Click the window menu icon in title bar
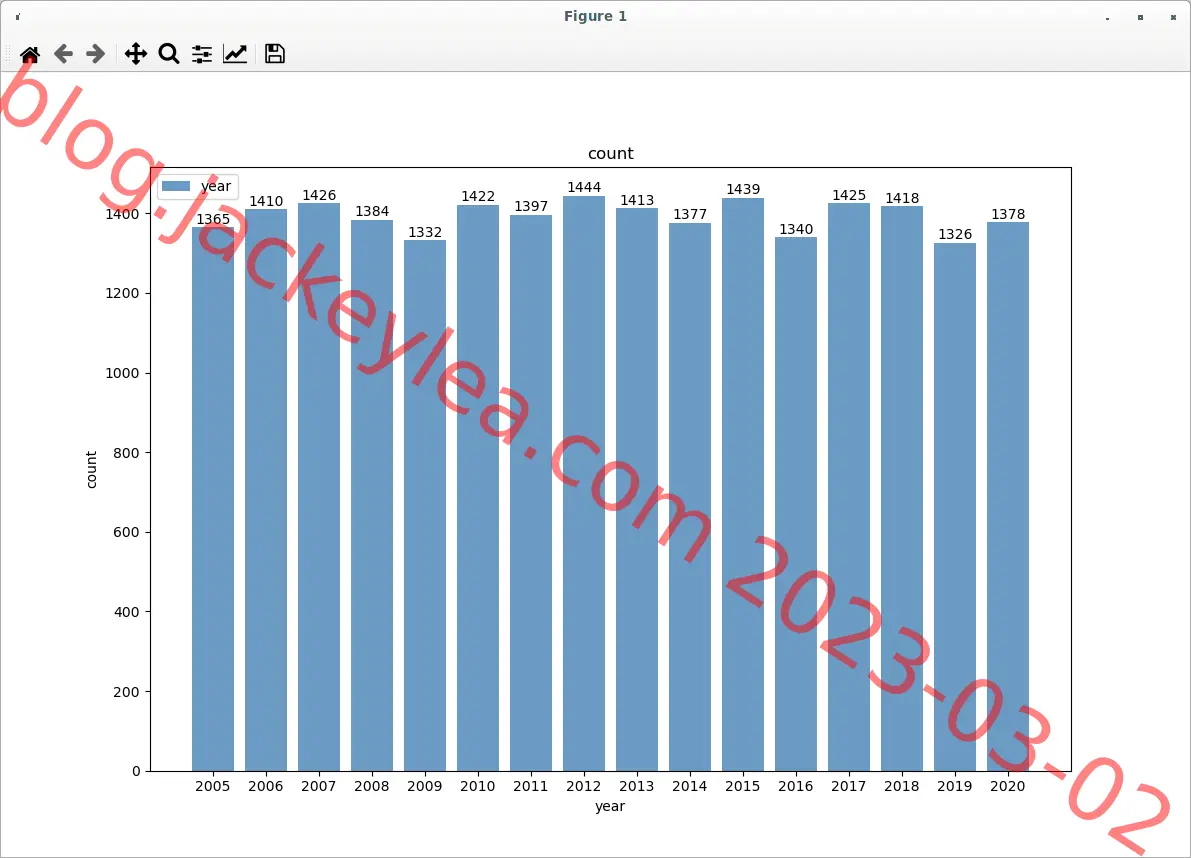 17,17
